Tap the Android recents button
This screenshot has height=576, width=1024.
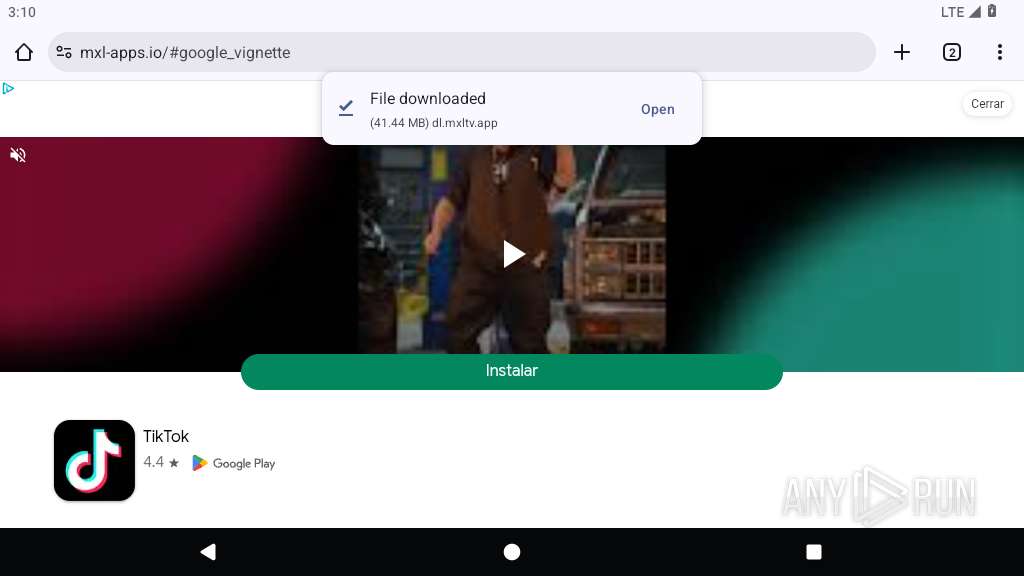814,552
